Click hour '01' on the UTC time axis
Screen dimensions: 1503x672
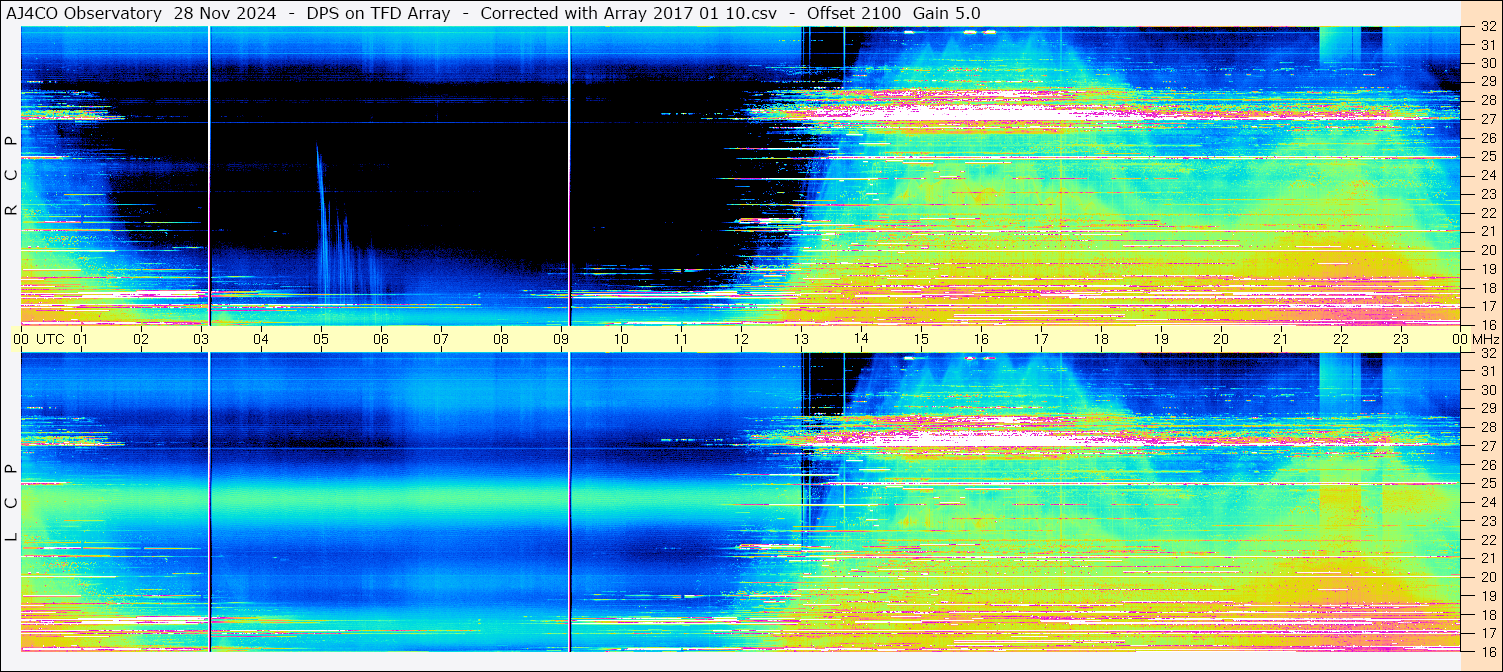click(81, 340)
